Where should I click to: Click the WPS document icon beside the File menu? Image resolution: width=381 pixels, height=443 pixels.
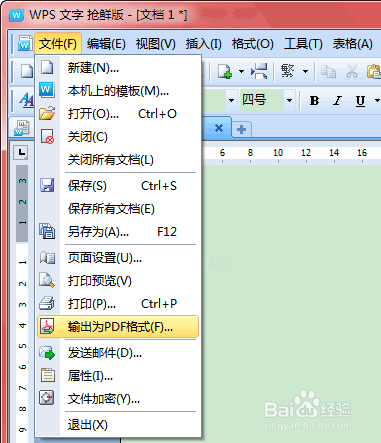(x=24, y=44)
